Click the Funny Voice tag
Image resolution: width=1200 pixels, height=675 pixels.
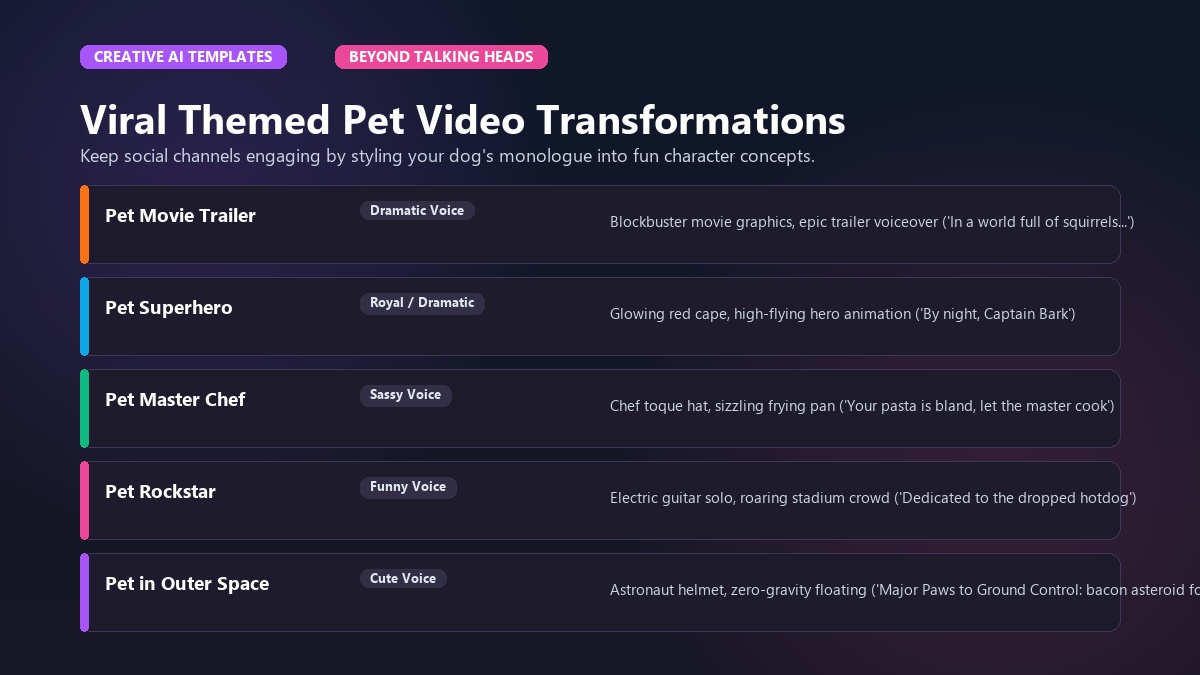click(x=408, y=487)
